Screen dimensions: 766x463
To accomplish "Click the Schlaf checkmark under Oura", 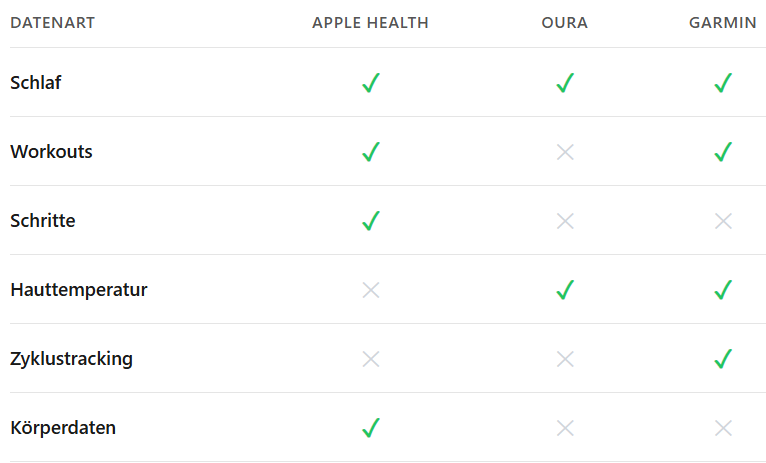I will tap(565, 83).
